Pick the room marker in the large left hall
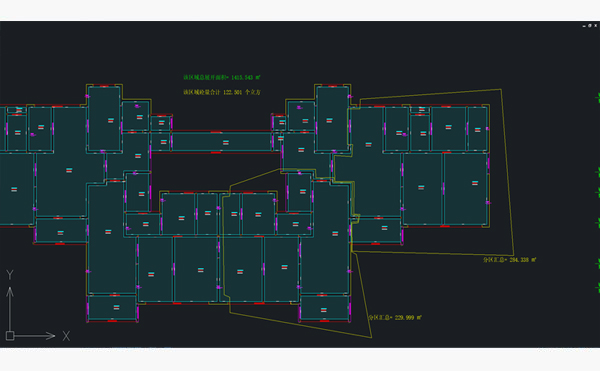Image resolution: width=600 pixels, height=371 pixels. [x=69, y=170]
